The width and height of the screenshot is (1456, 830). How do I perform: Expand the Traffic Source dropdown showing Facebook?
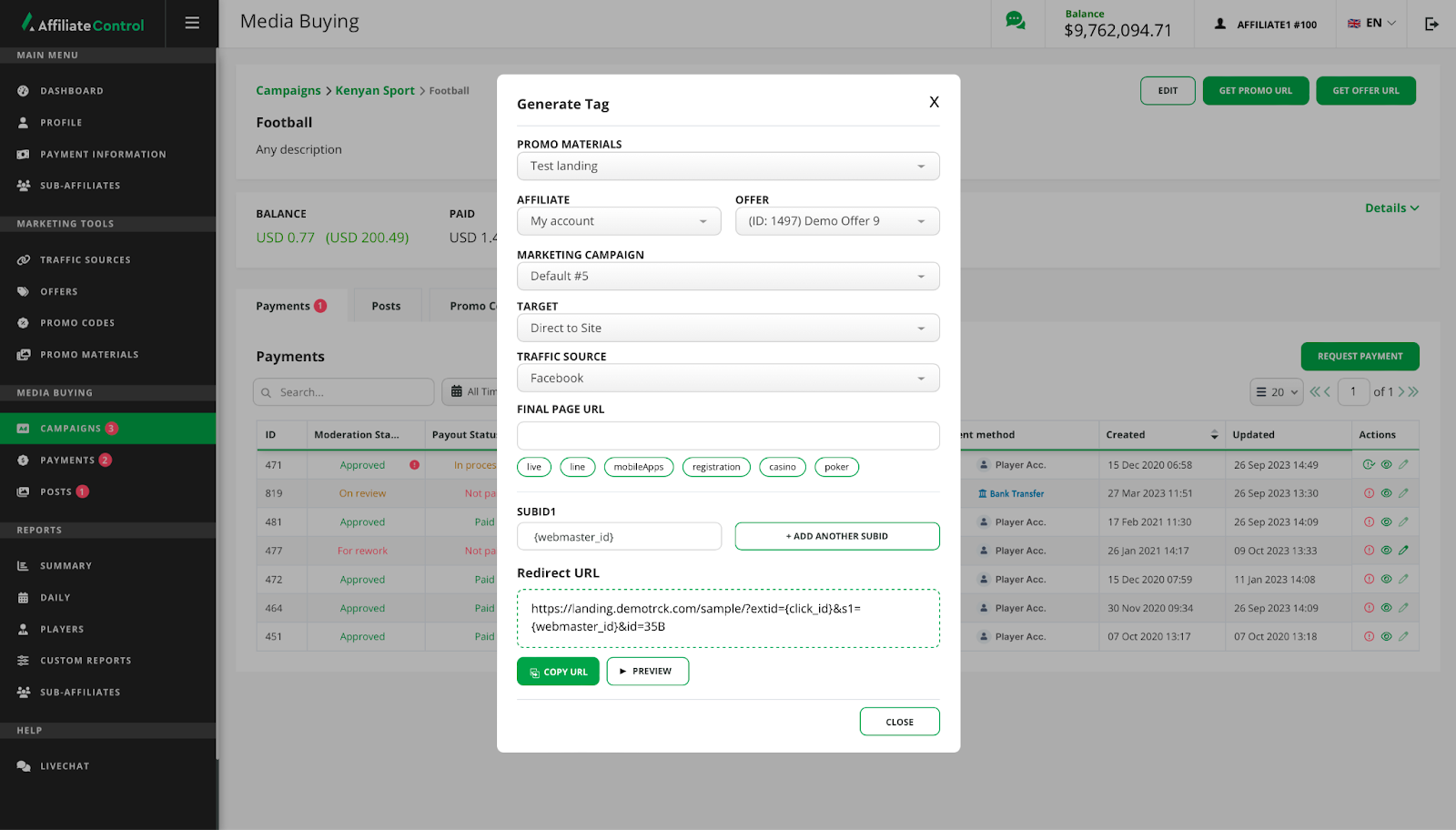coord(727,379)
